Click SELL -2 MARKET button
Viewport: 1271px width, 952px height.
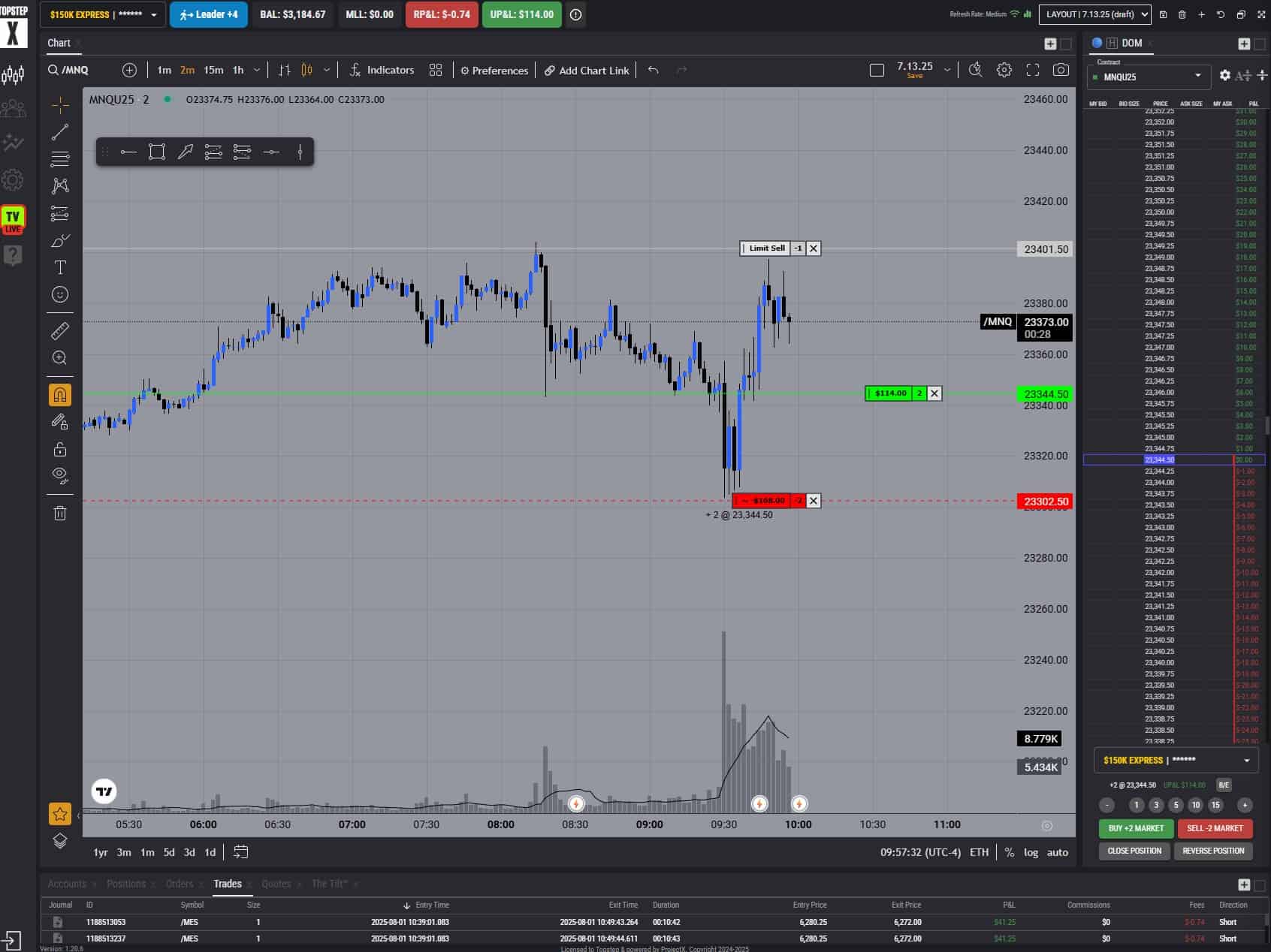tap(1215, 828)
